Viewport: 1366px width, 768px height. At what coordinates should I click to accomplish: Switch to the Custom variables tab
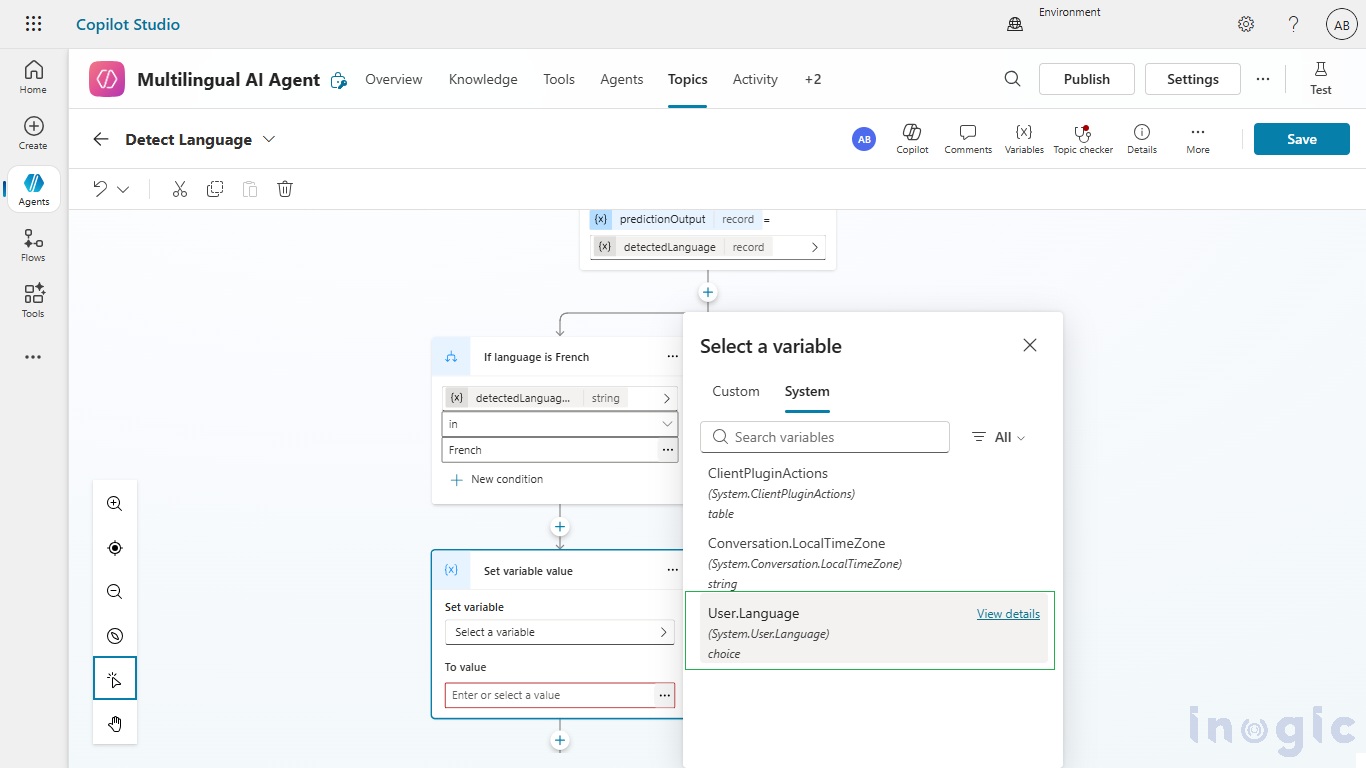click(736, 392)
